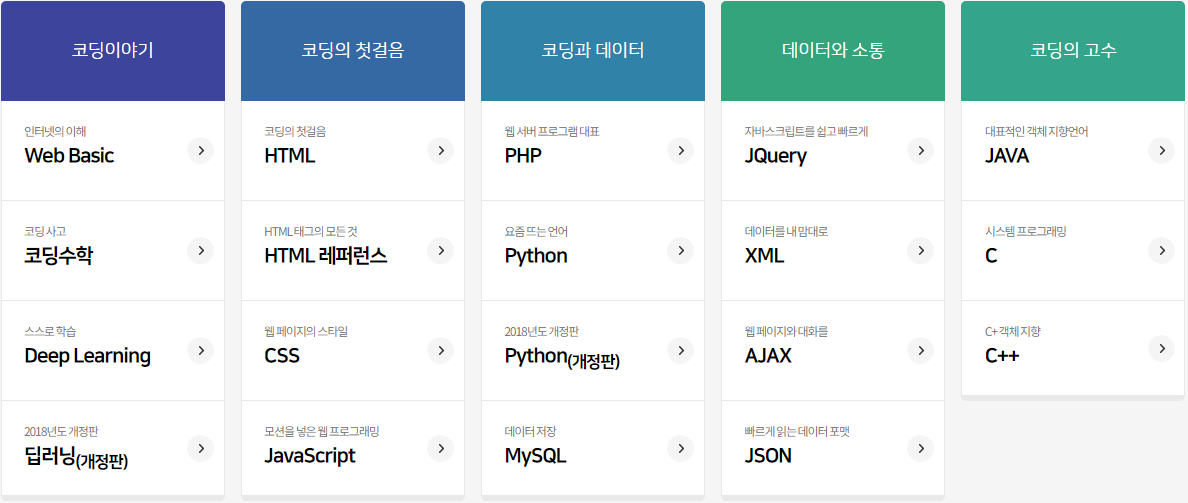Select the 코딩의 고수 category header

(1074, 51)
